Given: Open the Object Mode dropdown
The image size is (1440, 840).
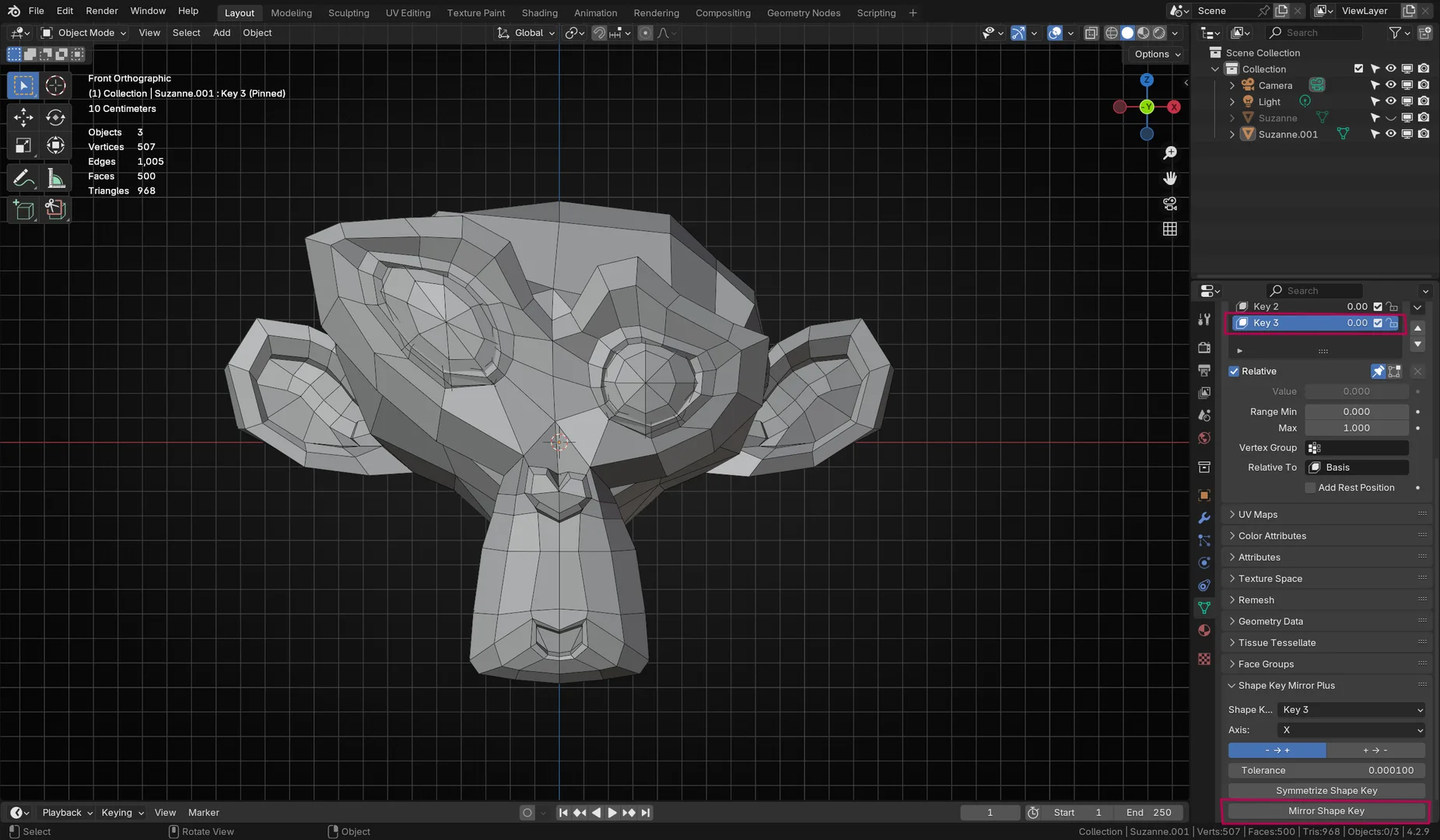Looking at the screenshot, I should (x=83, y=33).
